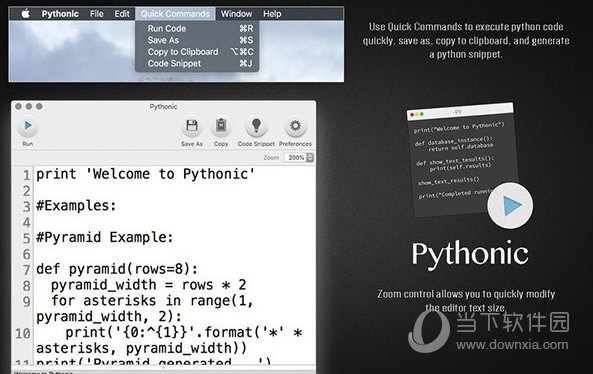
Task: Click the 'for asterisks in range(1,' line
Action: coord(152,301)
